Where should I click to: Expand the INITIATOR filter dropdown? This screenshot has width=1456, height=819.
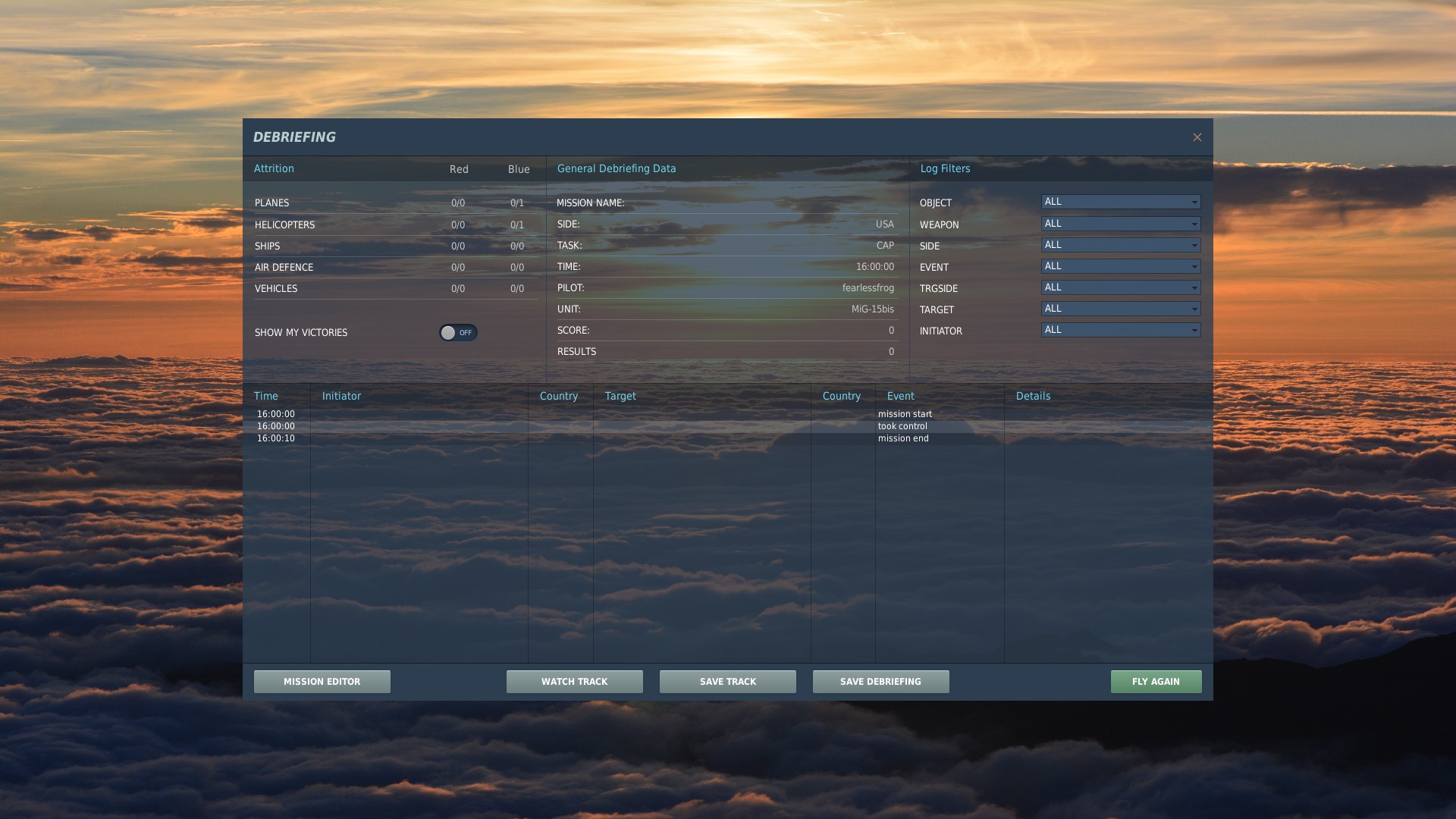(1120, 330)
